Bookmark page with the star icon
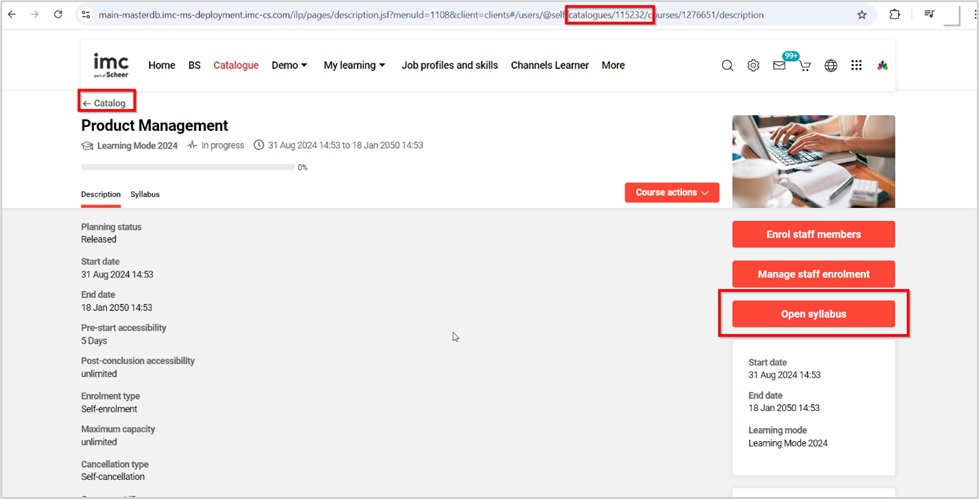 (x=861, y=15)
